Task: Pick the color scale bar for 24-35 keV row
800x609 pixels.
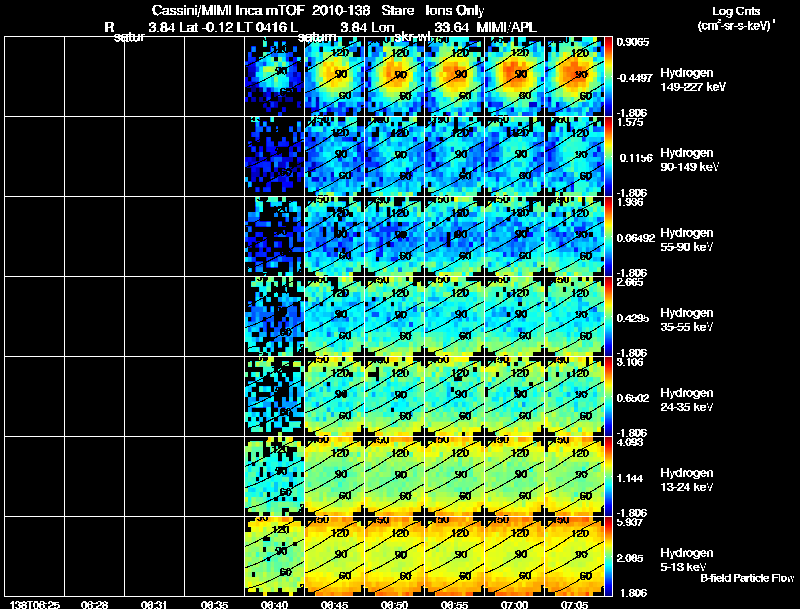Action: click(608, 397)
